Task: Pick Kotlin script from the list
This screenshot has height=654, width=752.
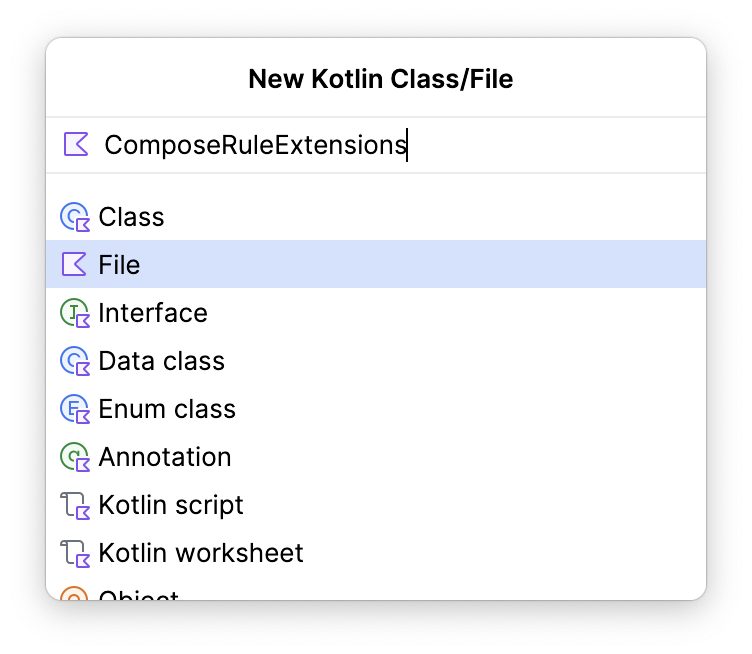Action: pos(171,505)
